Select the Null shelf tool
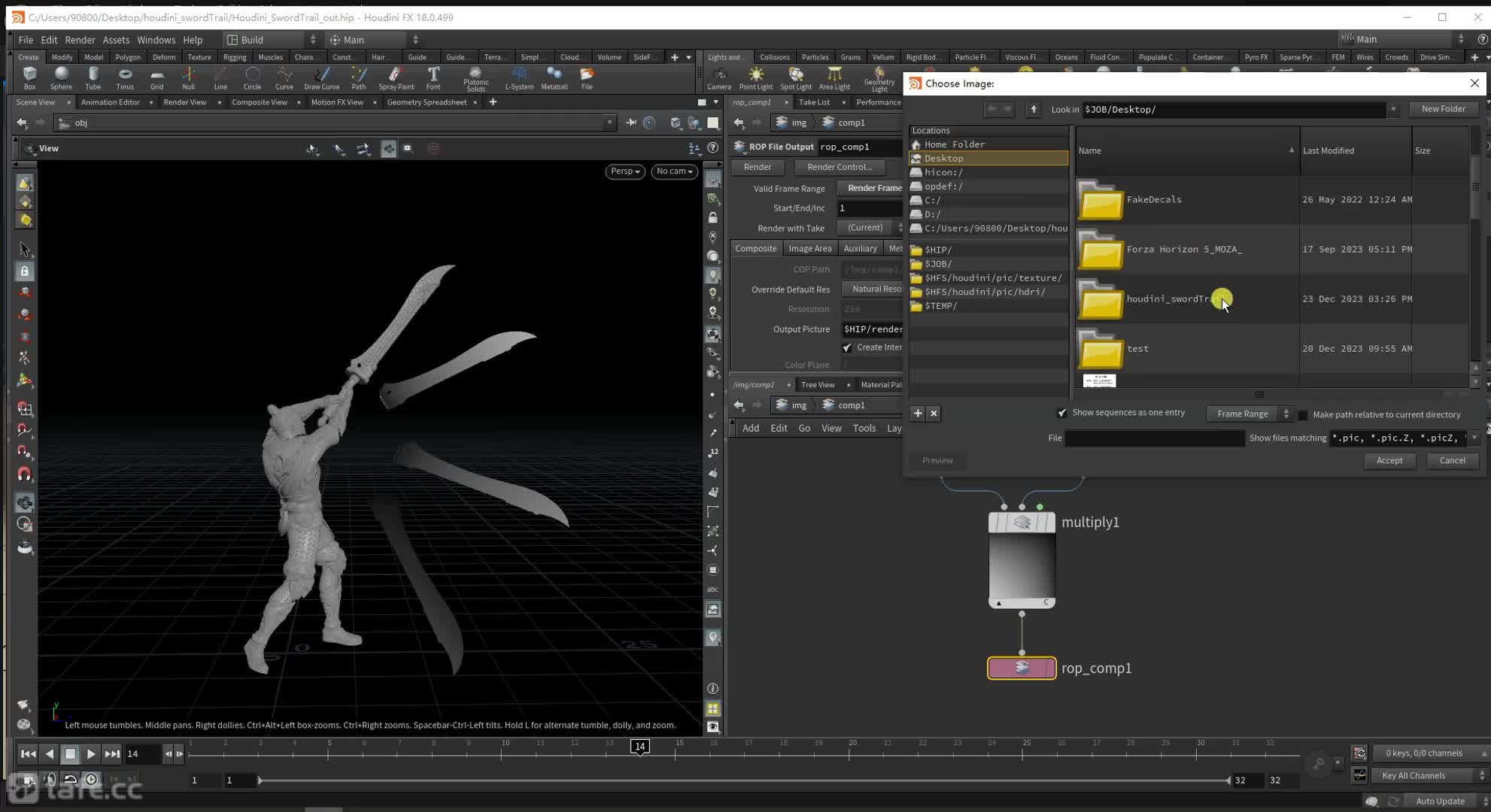 tap(188, 77)
